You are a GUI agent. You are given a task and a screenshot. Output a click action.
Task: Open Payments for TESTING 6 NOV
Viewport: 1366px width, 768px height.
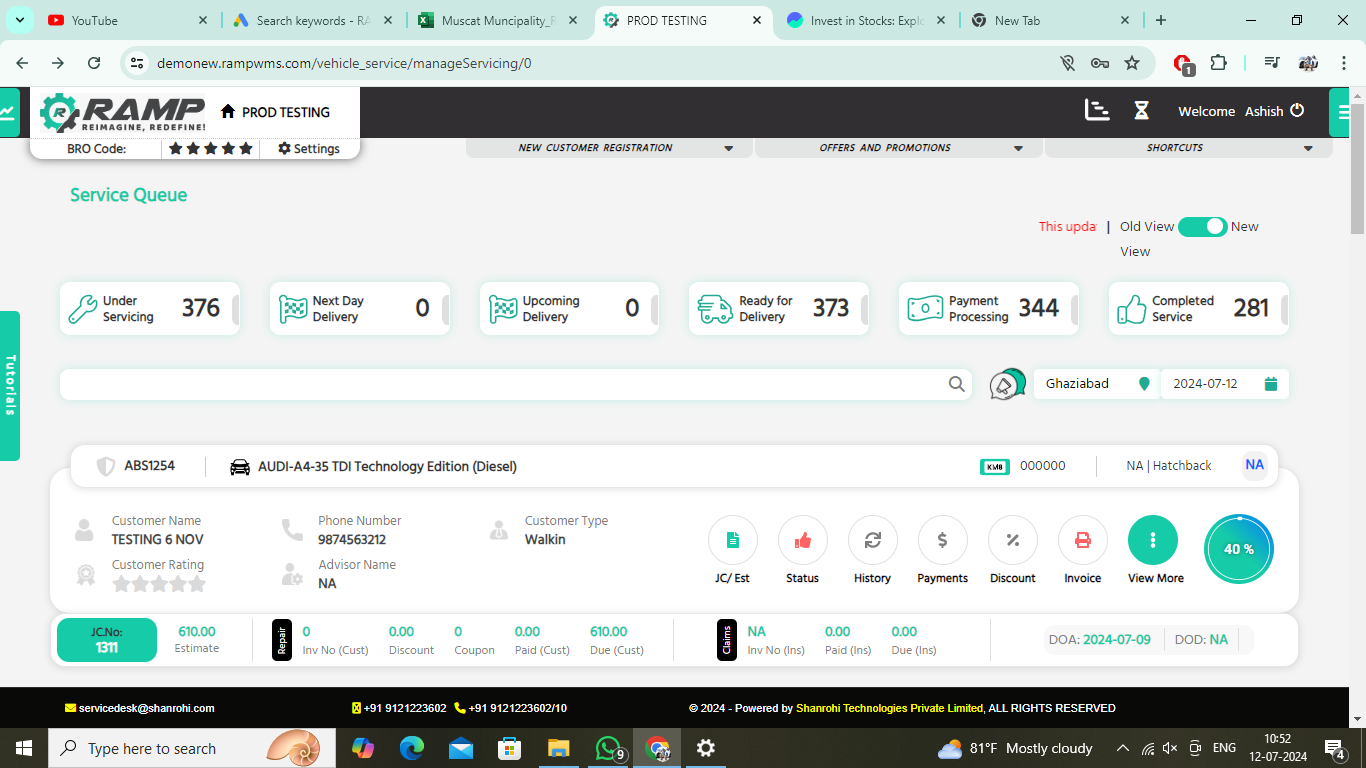pyautogui.click(x=942, y=540)
